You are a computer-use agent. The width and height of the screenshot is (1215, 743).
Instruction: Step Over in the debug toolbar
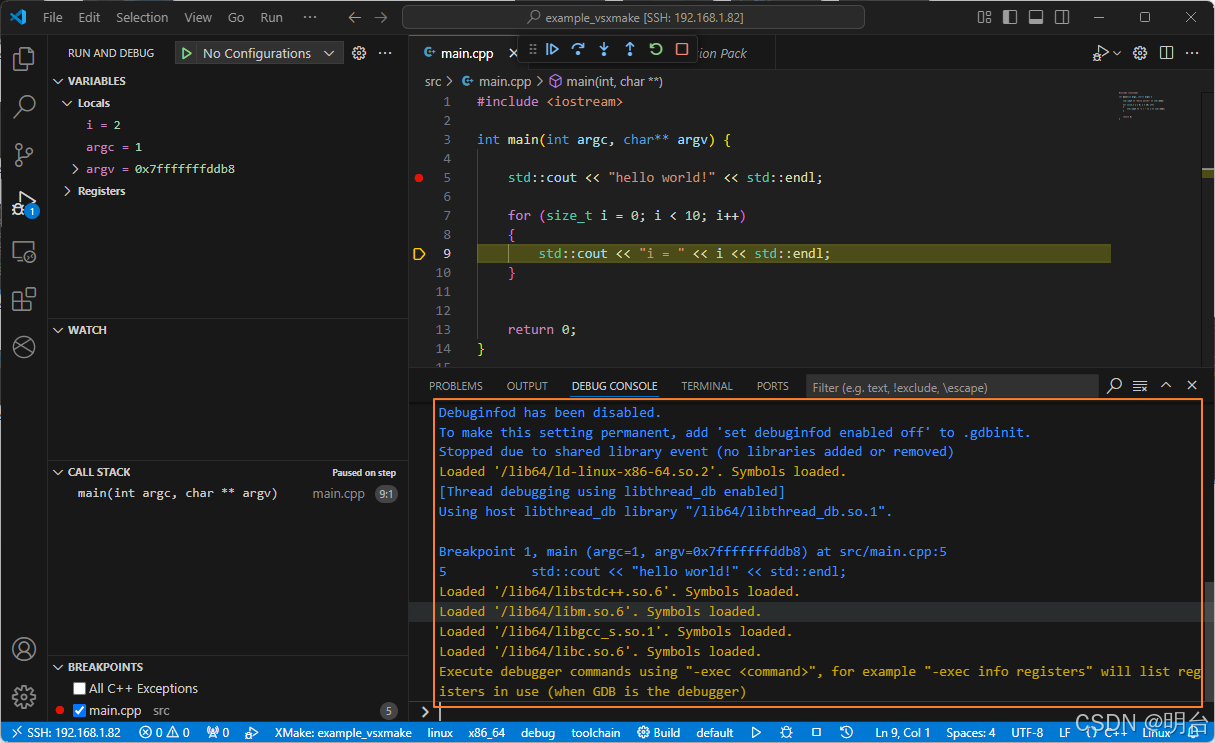pos(578,49)
